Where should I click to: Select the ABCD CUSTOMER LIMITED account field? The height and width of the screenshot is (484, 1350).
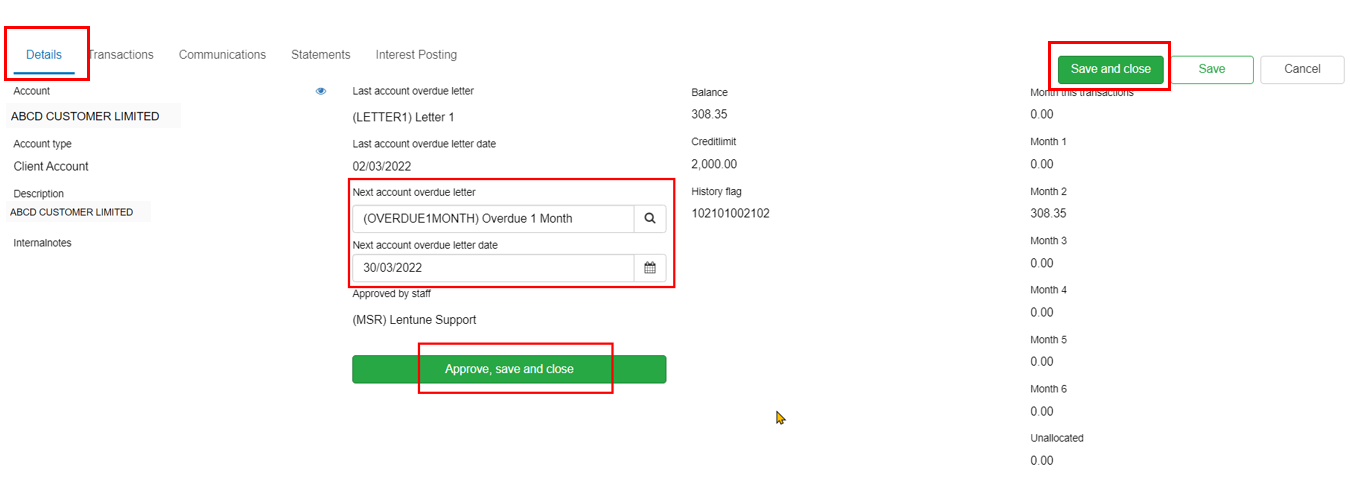[94, 116]
